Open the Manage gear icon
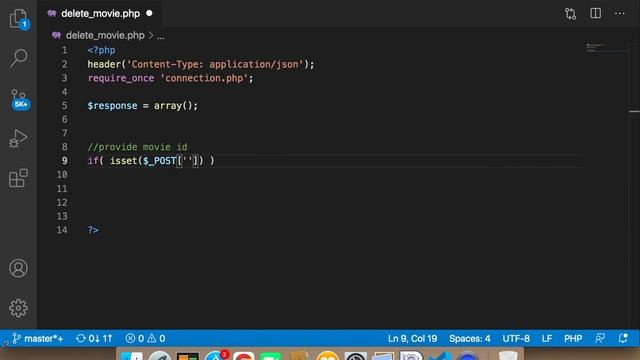The height and width of the screenshot is (360, 640). tap(18, 308)
